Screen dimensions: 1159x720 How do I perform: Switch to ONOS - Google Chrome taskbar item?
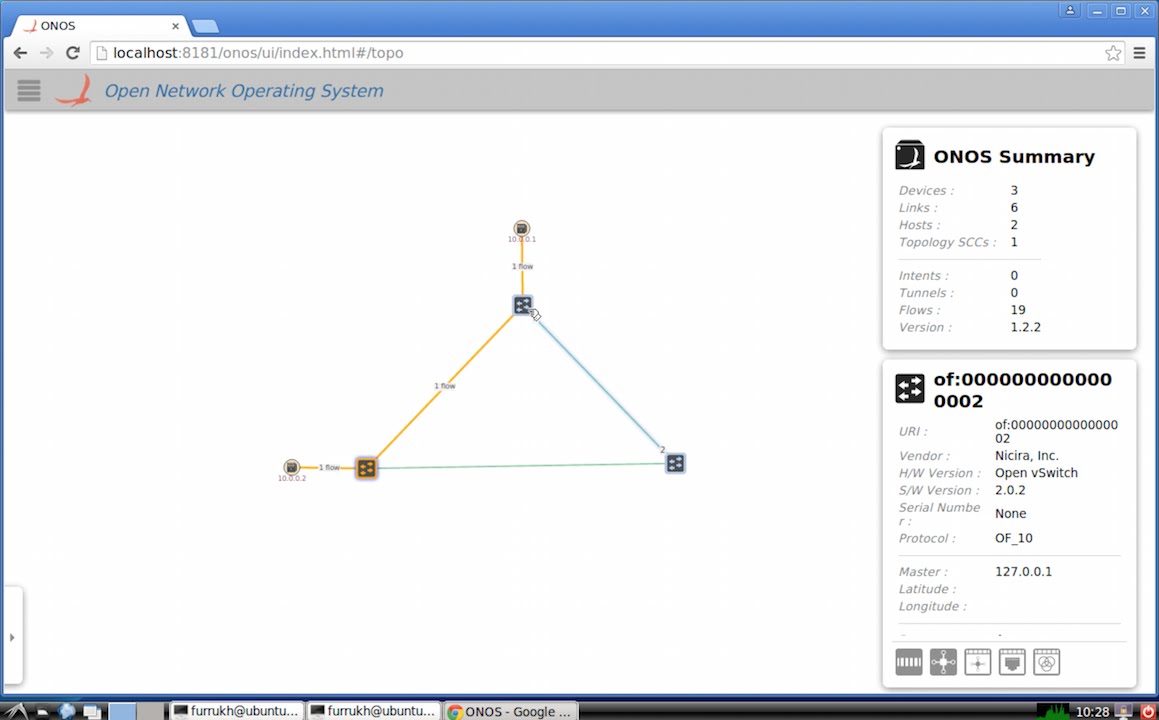point(511,711)
